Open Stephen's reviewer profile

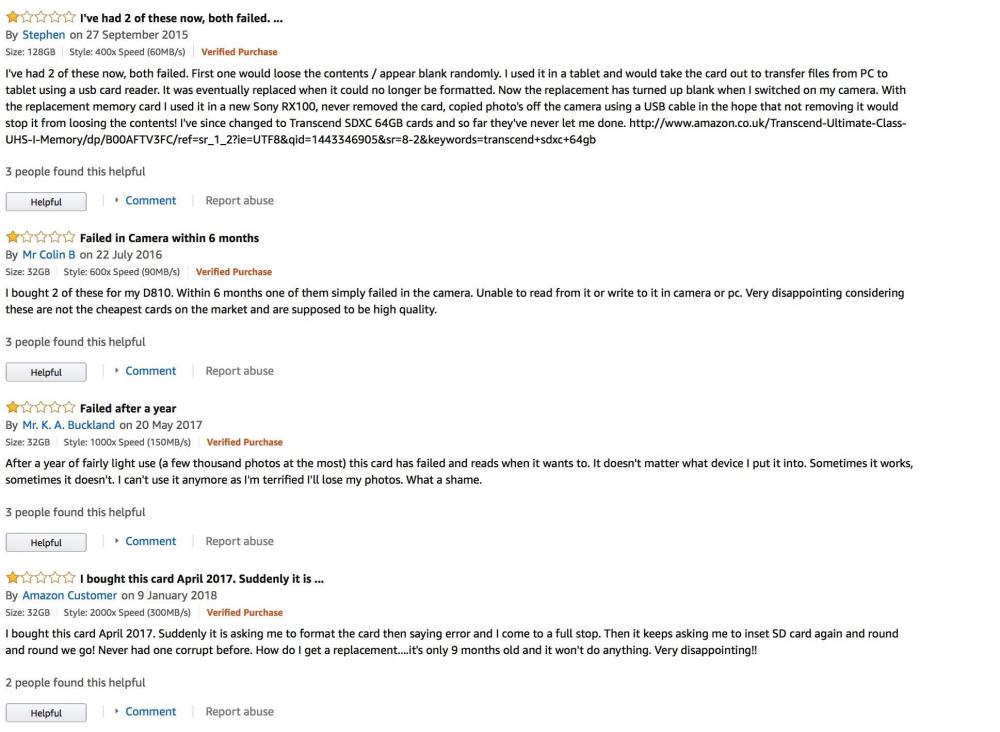coord(43,35)
